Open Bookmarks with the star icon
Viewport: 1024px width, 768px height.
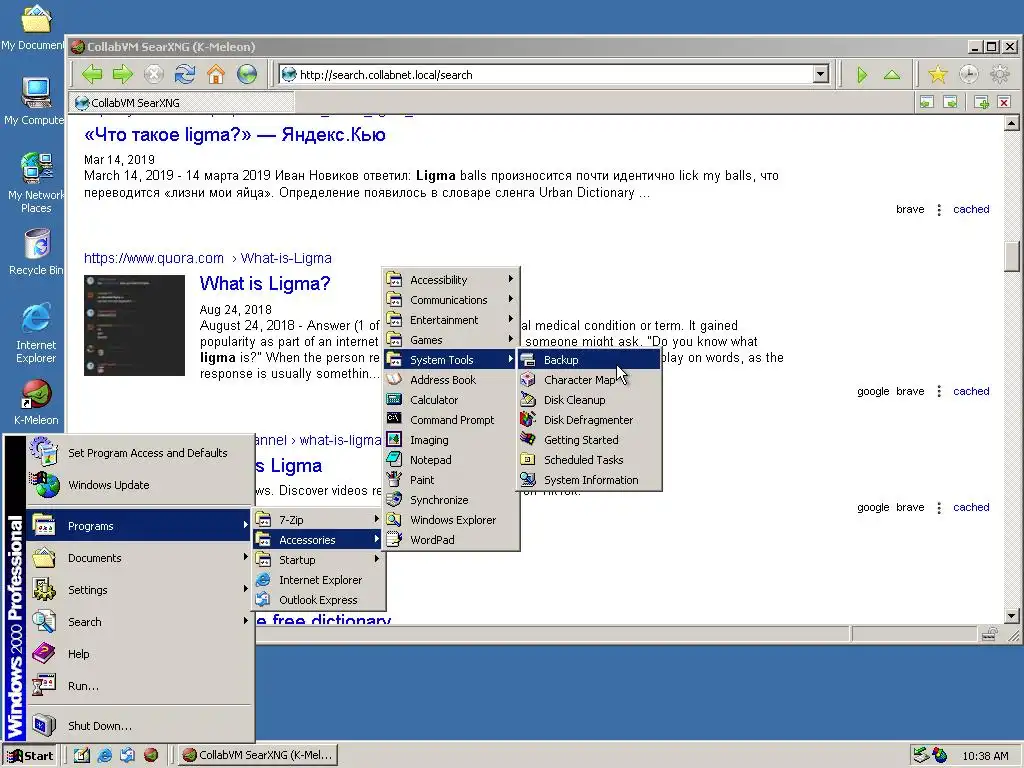[938, 74]
